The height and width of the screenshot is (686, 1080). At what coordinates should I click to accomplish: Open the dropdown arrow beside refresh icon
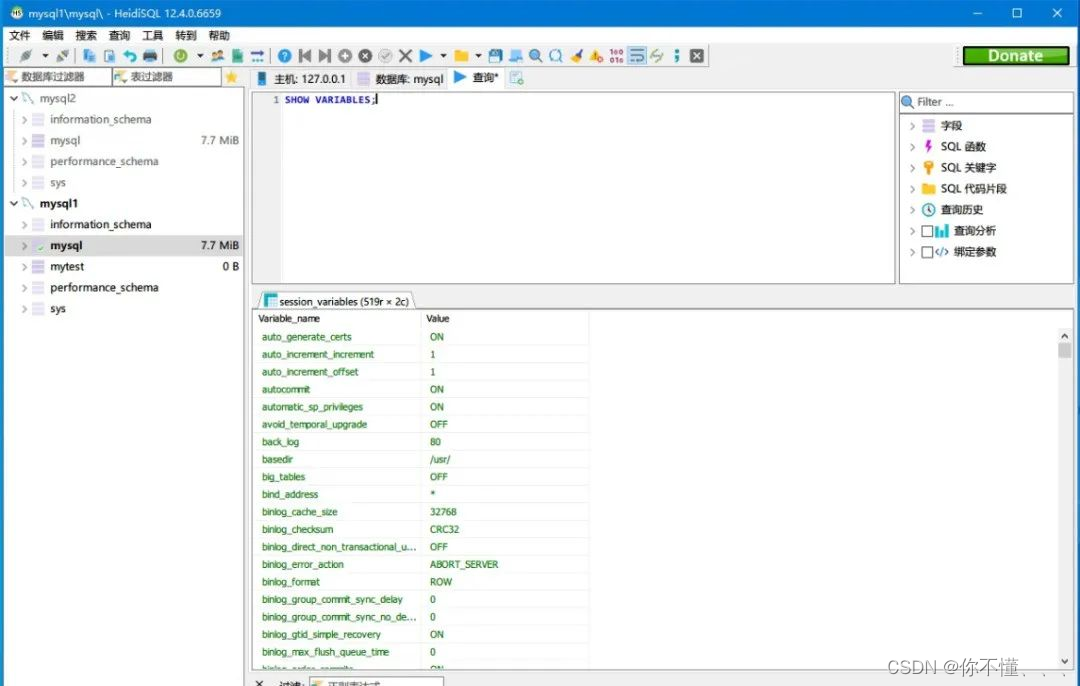[x=200, y=56]
